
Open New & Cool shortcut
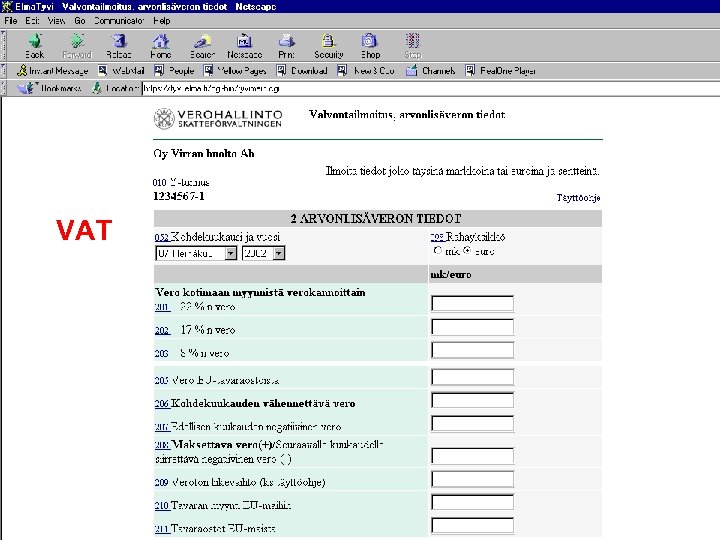point(366,71)
